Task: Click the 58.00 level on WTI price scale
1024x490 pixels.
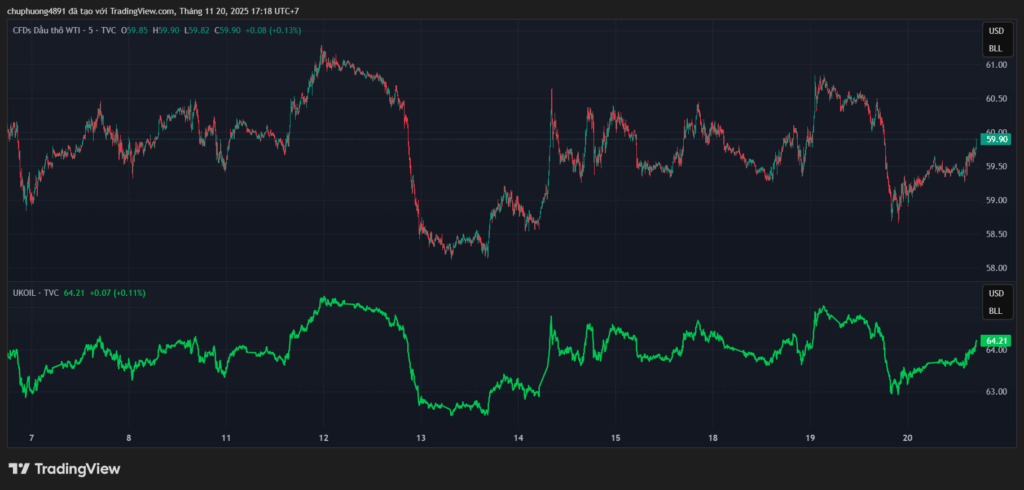Action: tap(995, 268)
